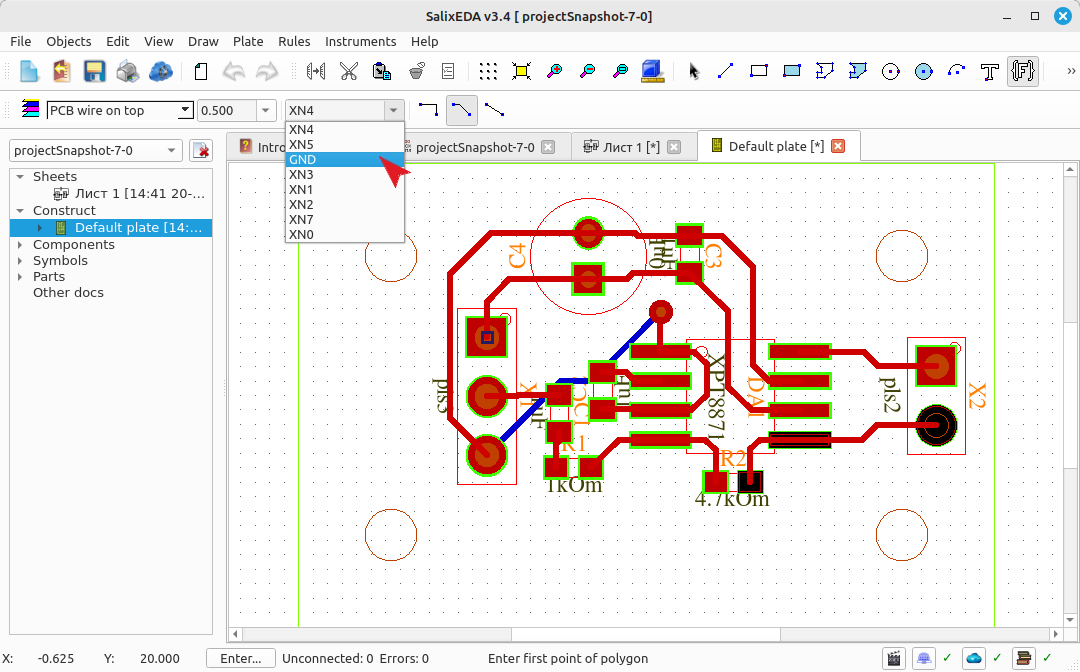Click the Paste clipboard icon
1080x672 pixels.
click(382, 71)
